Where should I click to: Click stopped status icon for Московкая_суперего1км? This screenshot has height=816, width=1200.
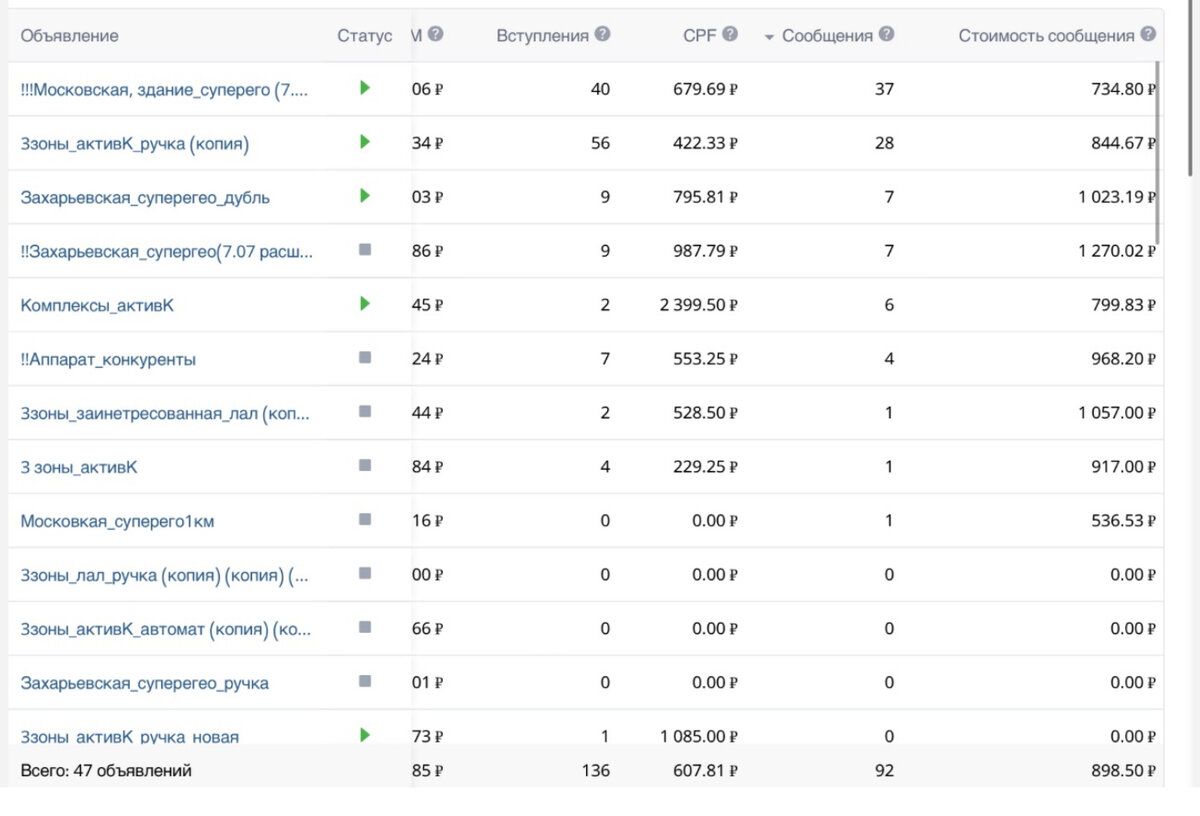(x=365, y=519)
